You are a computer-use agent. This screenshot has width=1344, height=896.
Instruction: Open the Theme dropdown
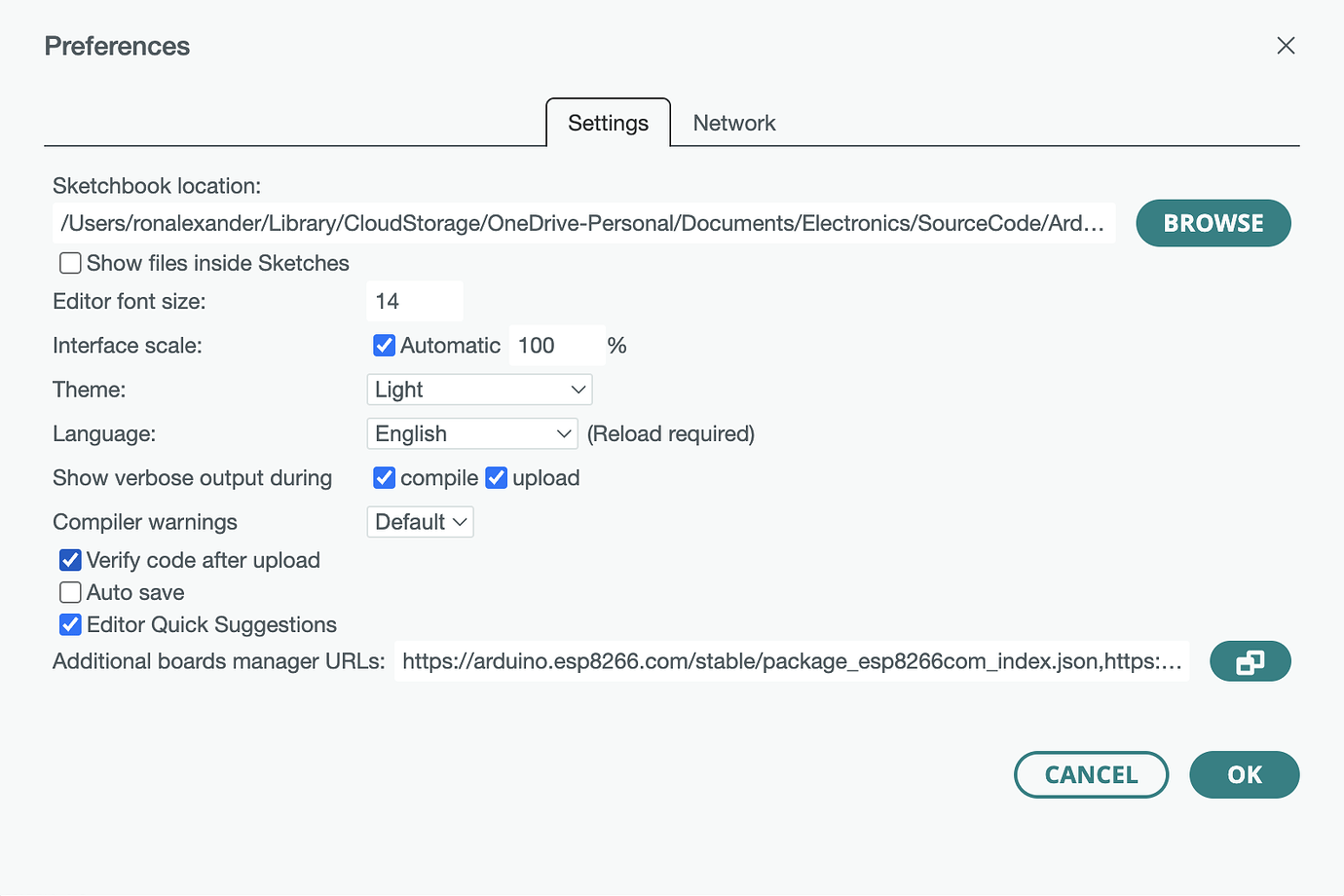click(479, 390)
